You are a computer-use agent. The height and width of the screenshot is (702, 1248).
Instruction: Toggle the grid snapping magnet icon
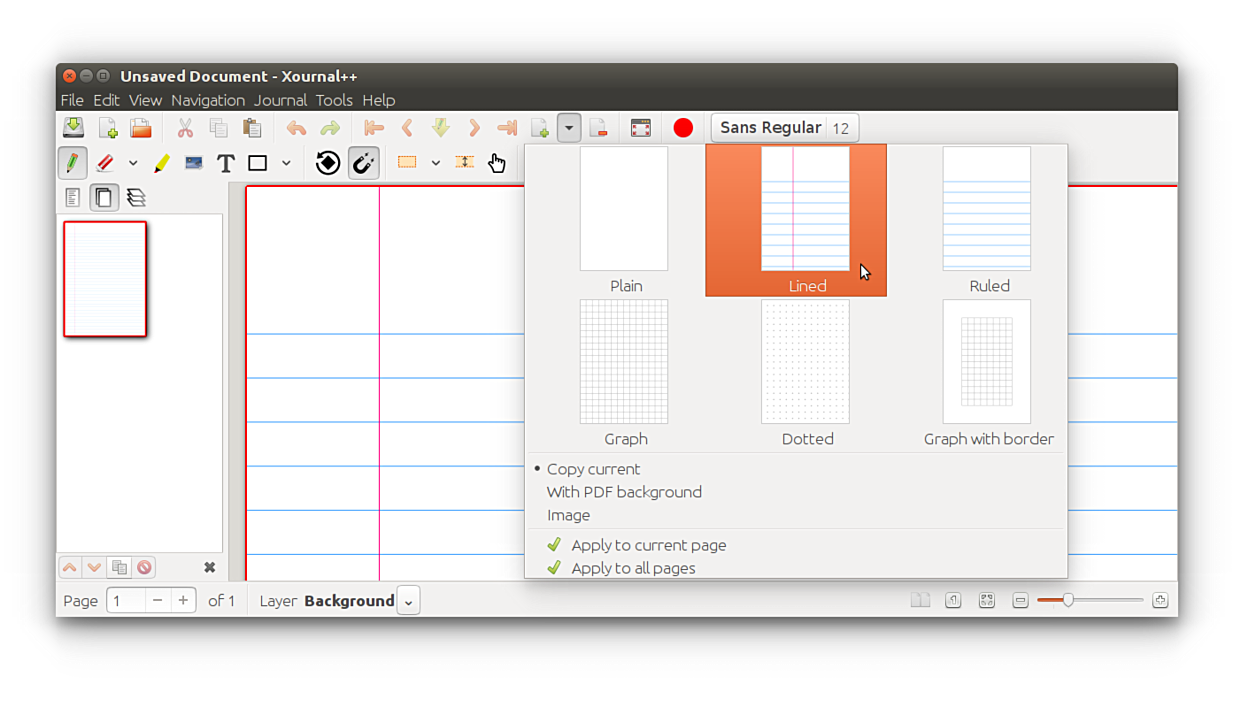(x=363, y=163)
